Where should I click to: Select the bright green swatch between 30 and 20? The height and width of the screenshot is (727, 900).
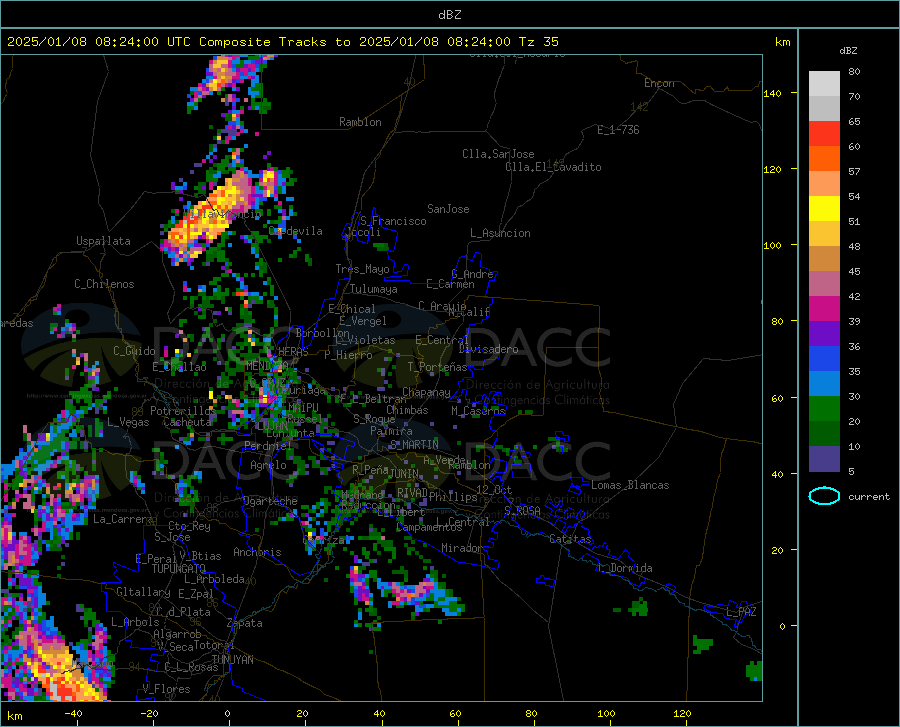[x=824, y=409]
